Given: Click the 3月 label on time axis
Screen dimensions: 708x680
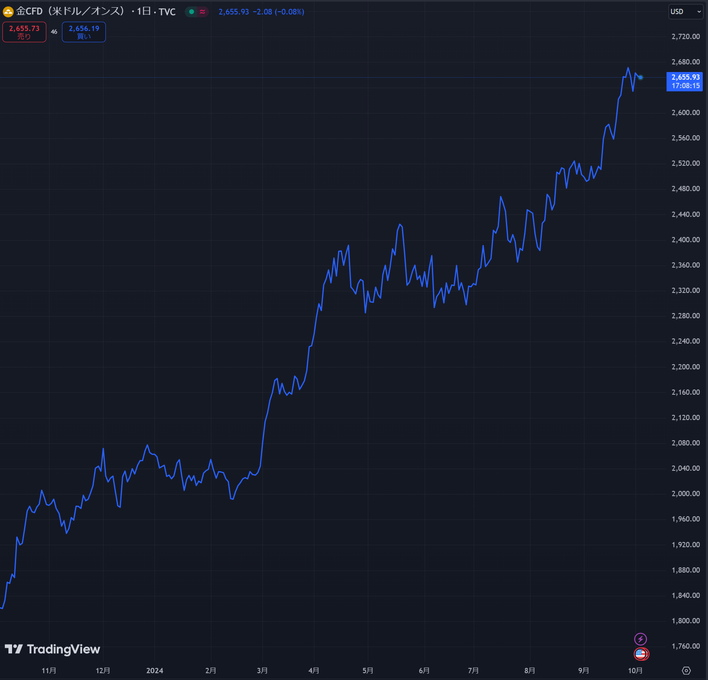Looking at the screenshot, I should pos(264,671).
